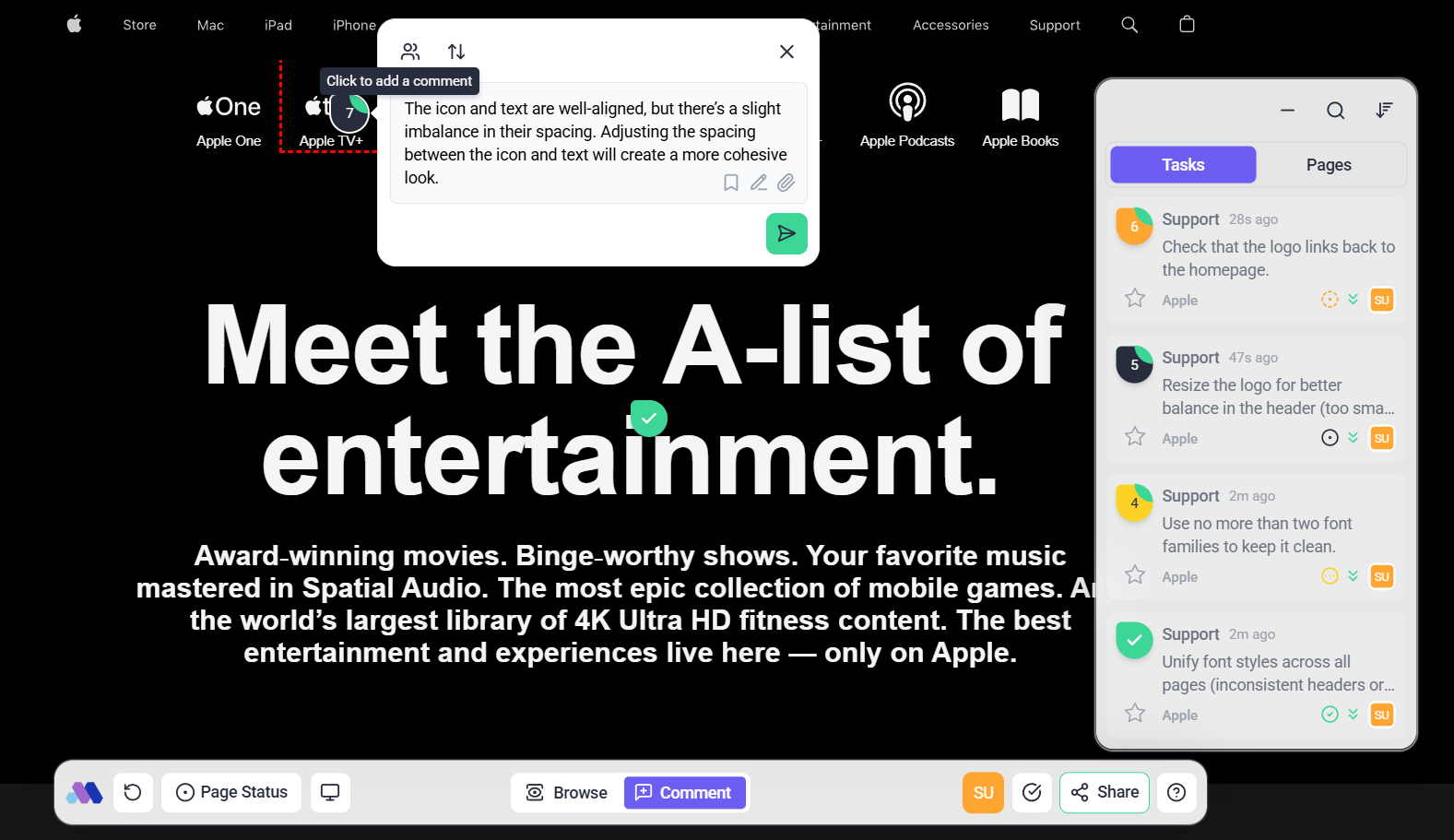The image size is (1454, 840).
Task: Open the sort order menu in the tasks panel
Action: [1383, 111]
